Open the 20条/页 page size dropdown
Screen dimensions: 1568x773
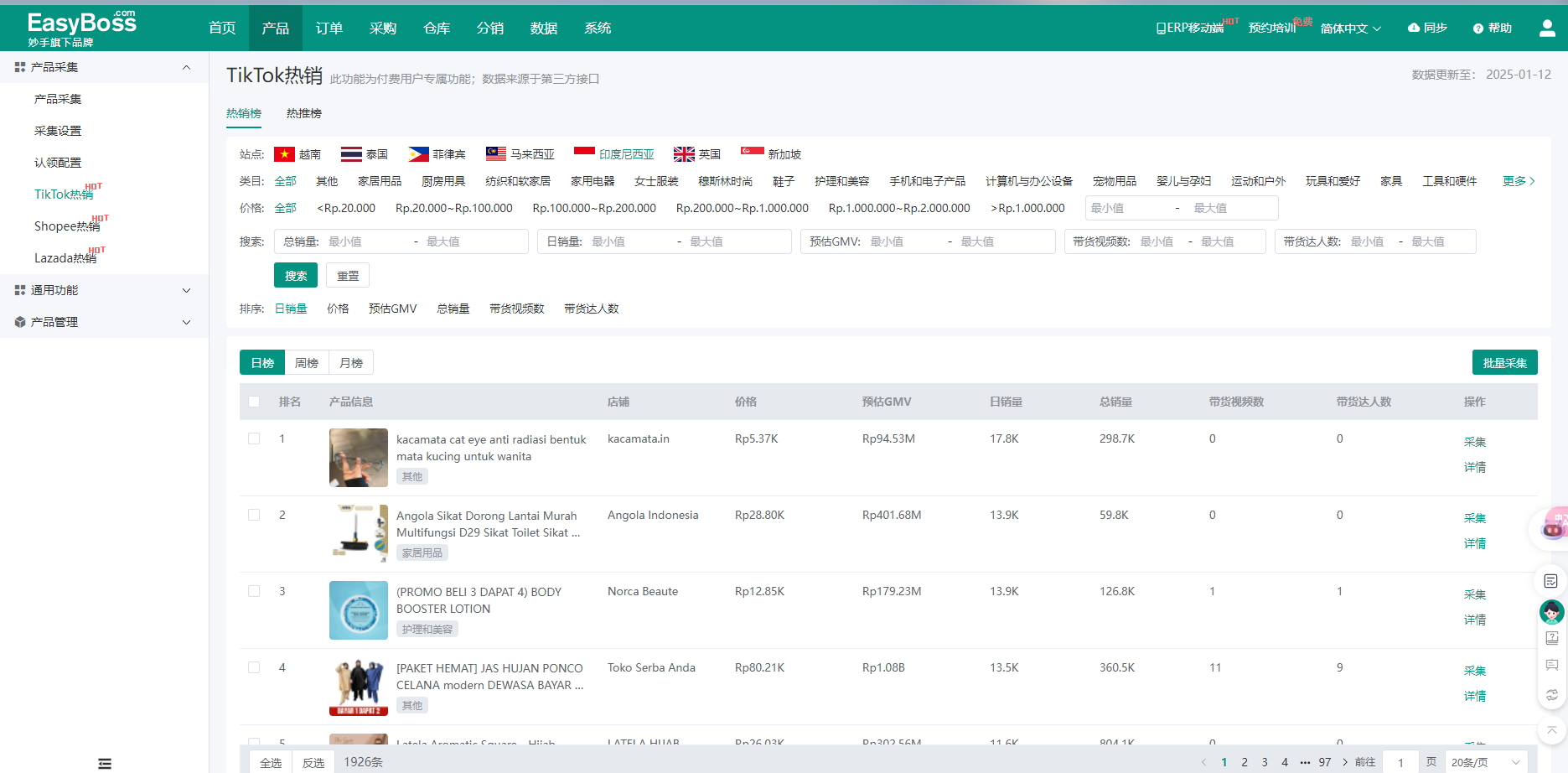pyautogui.click(x=1485, y=762)
